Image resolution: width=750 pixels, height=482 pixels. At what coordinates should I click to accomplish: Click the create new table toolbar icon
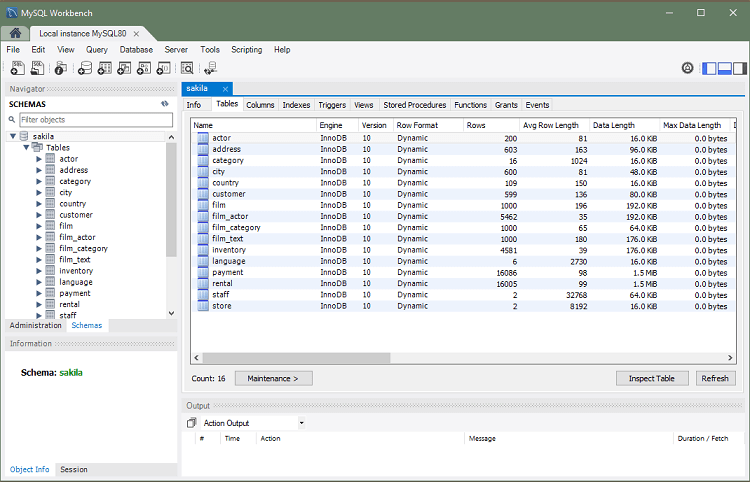[105, 68]
